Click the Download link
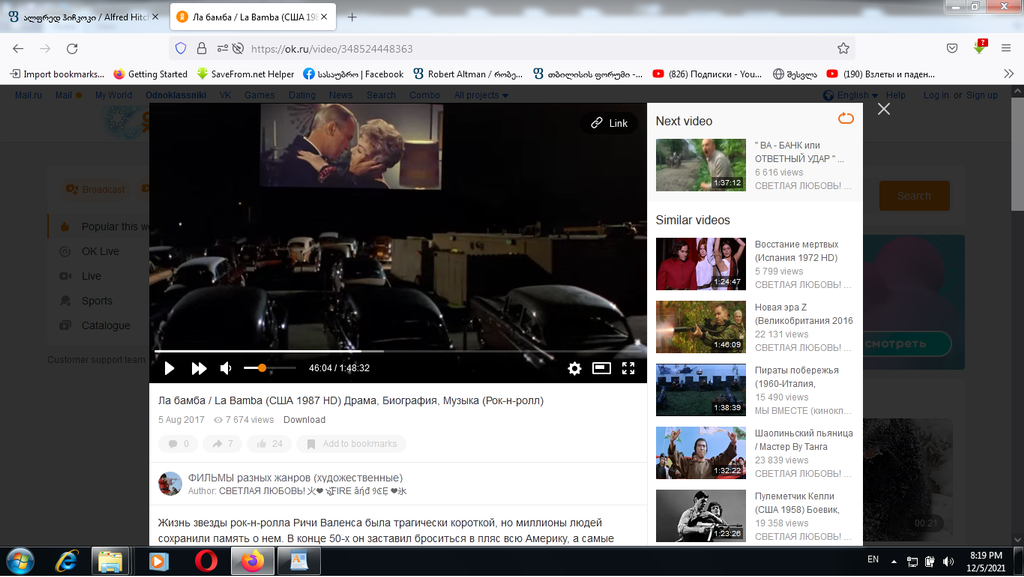This screenshot has height=577, width=1024. coord(304,420)
